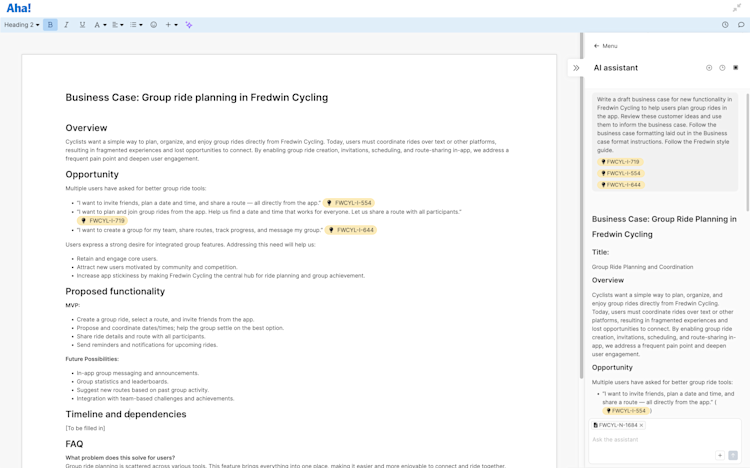Open the insert plus dropdown
750x468 pixels.
(171, 25)
